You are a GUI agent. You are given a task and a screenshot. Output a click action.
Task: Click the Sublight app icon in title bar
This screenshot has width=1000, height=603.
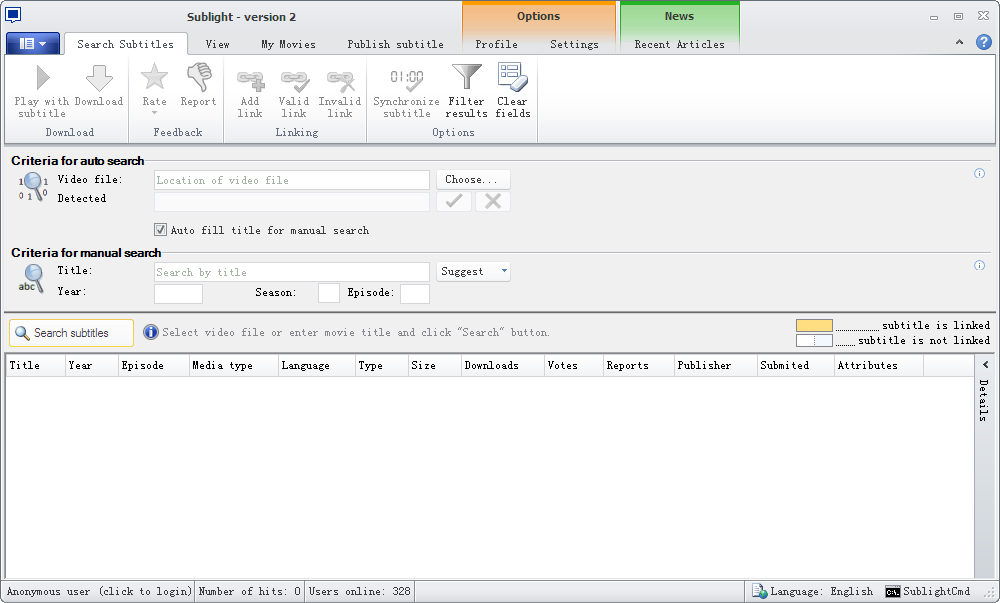[x=13, y=15]
